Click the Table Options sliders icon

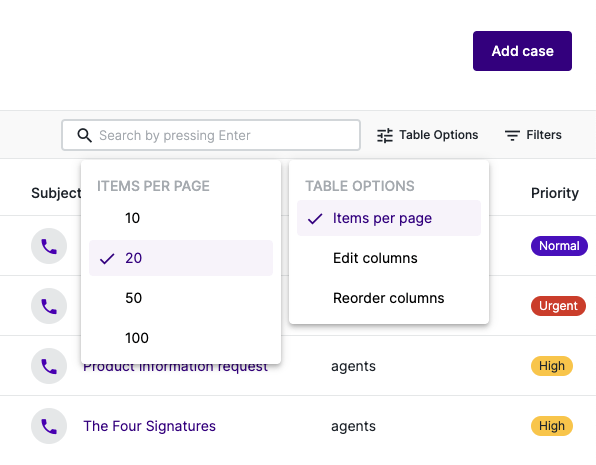[385, 135]
